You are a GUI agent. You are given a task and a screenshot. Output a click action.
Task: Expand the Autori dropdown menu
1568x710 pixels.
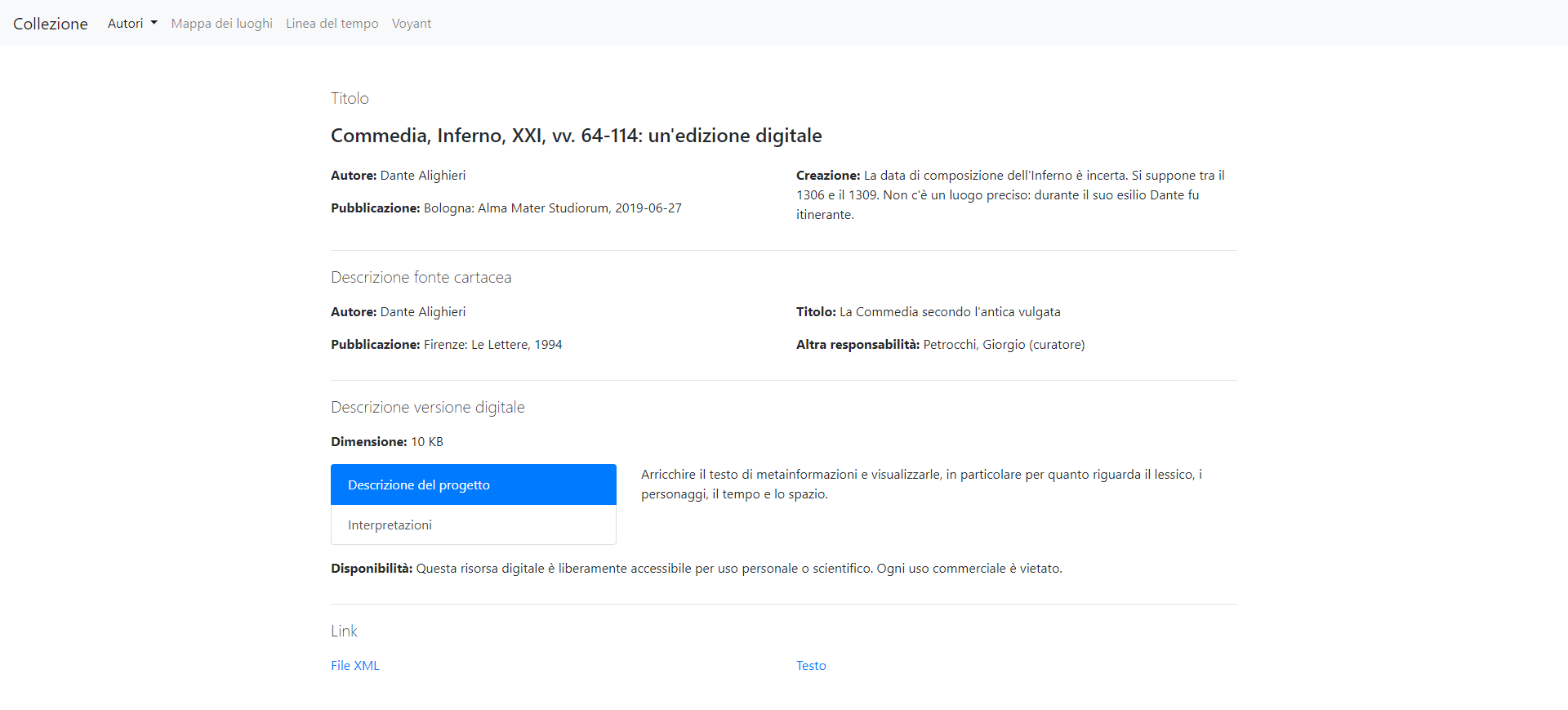132,24
